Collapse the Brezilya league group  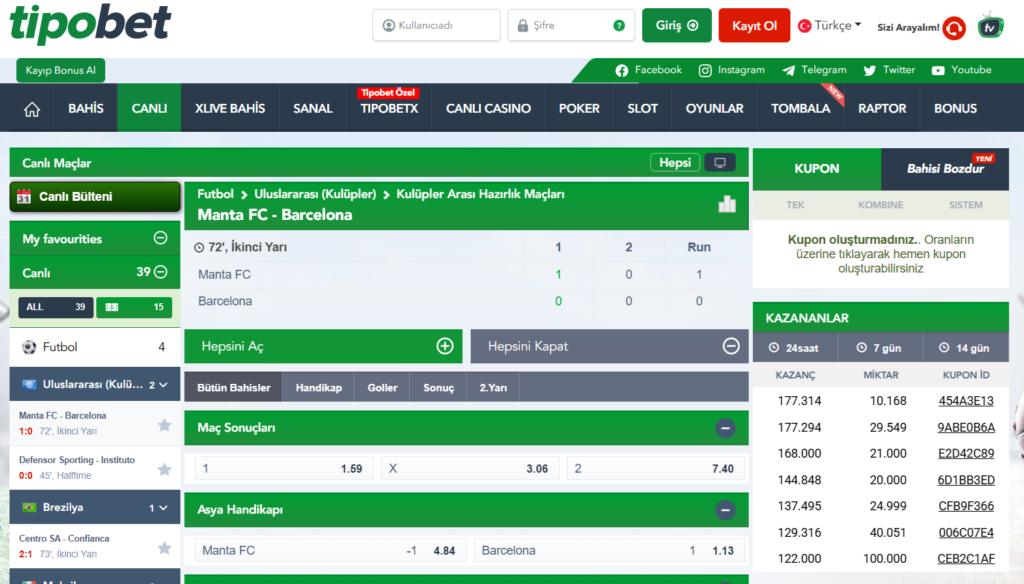(163, 508)
